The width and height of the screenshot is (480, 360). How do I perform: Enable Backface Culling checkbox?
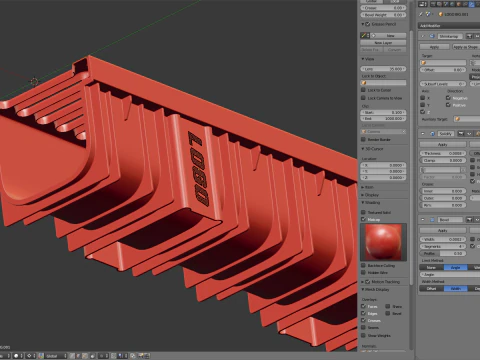(363, 265)
